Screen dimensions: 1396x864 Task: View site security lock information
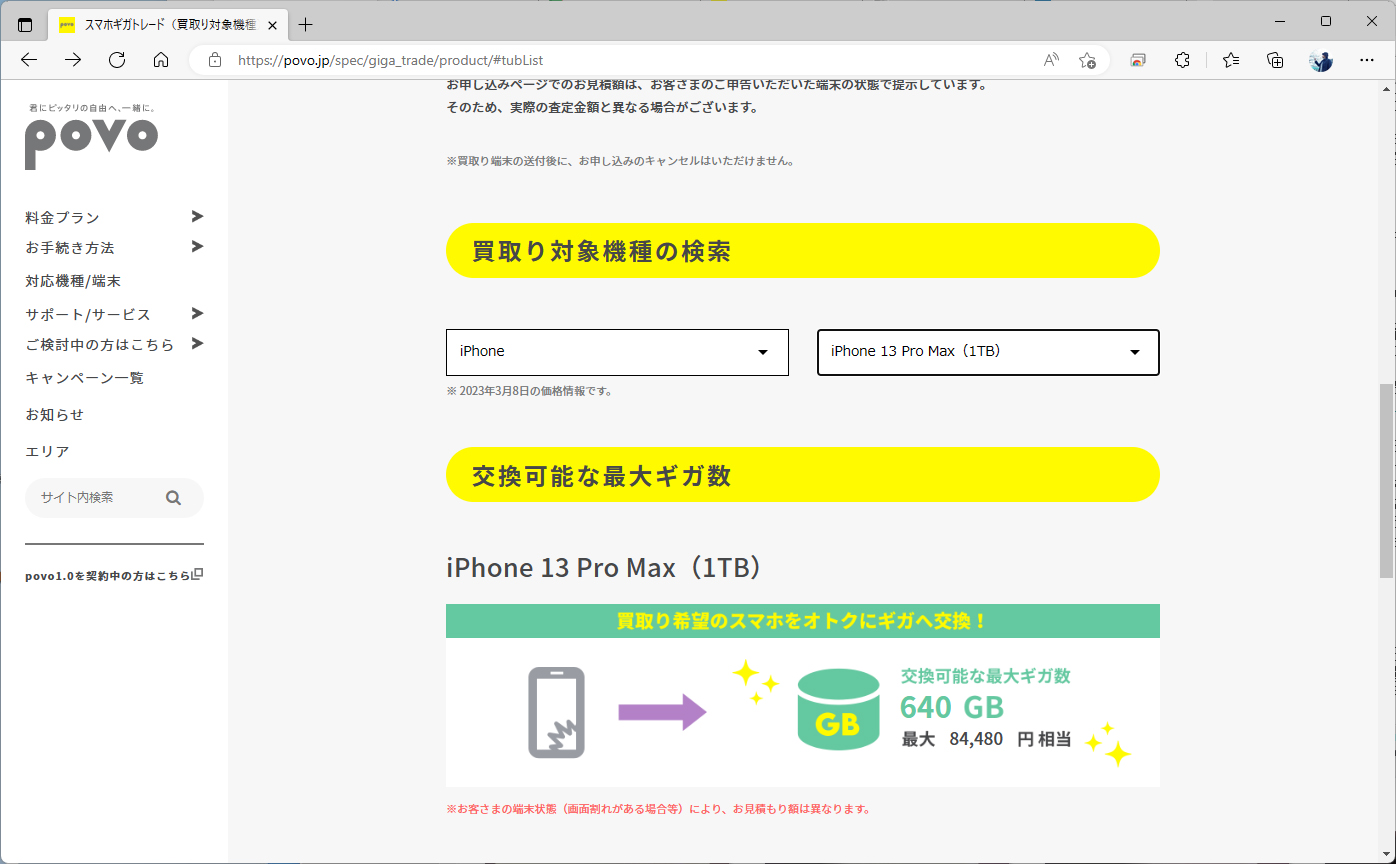point(215,60)
